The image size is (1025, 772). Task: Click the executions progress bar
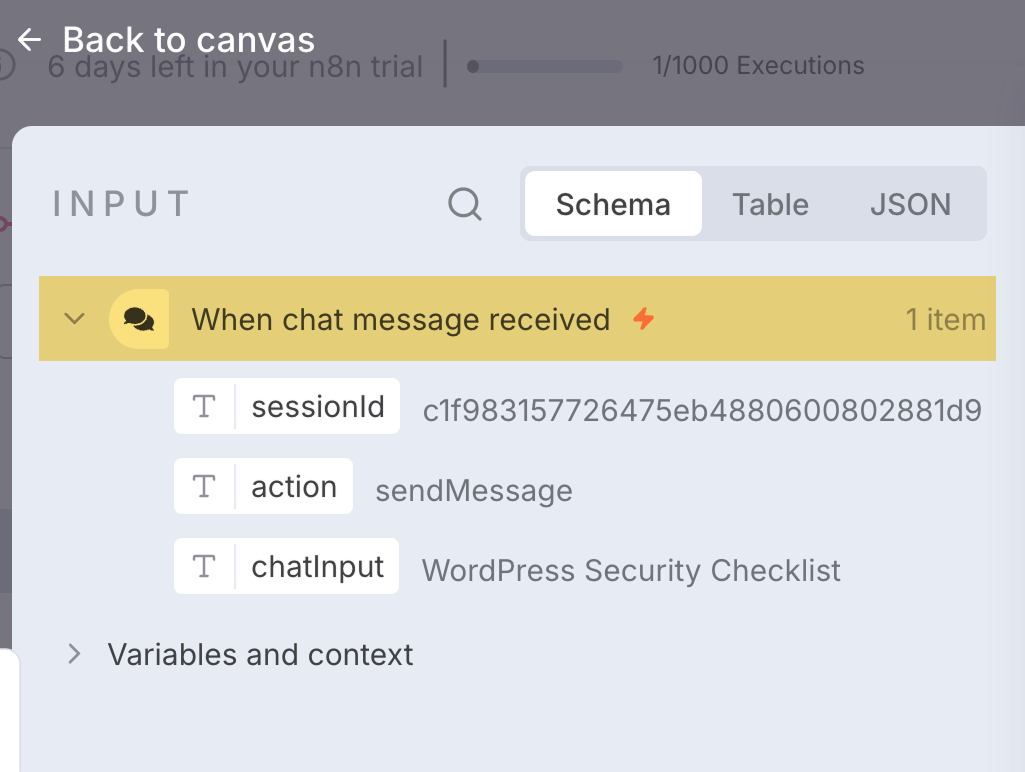545,67
